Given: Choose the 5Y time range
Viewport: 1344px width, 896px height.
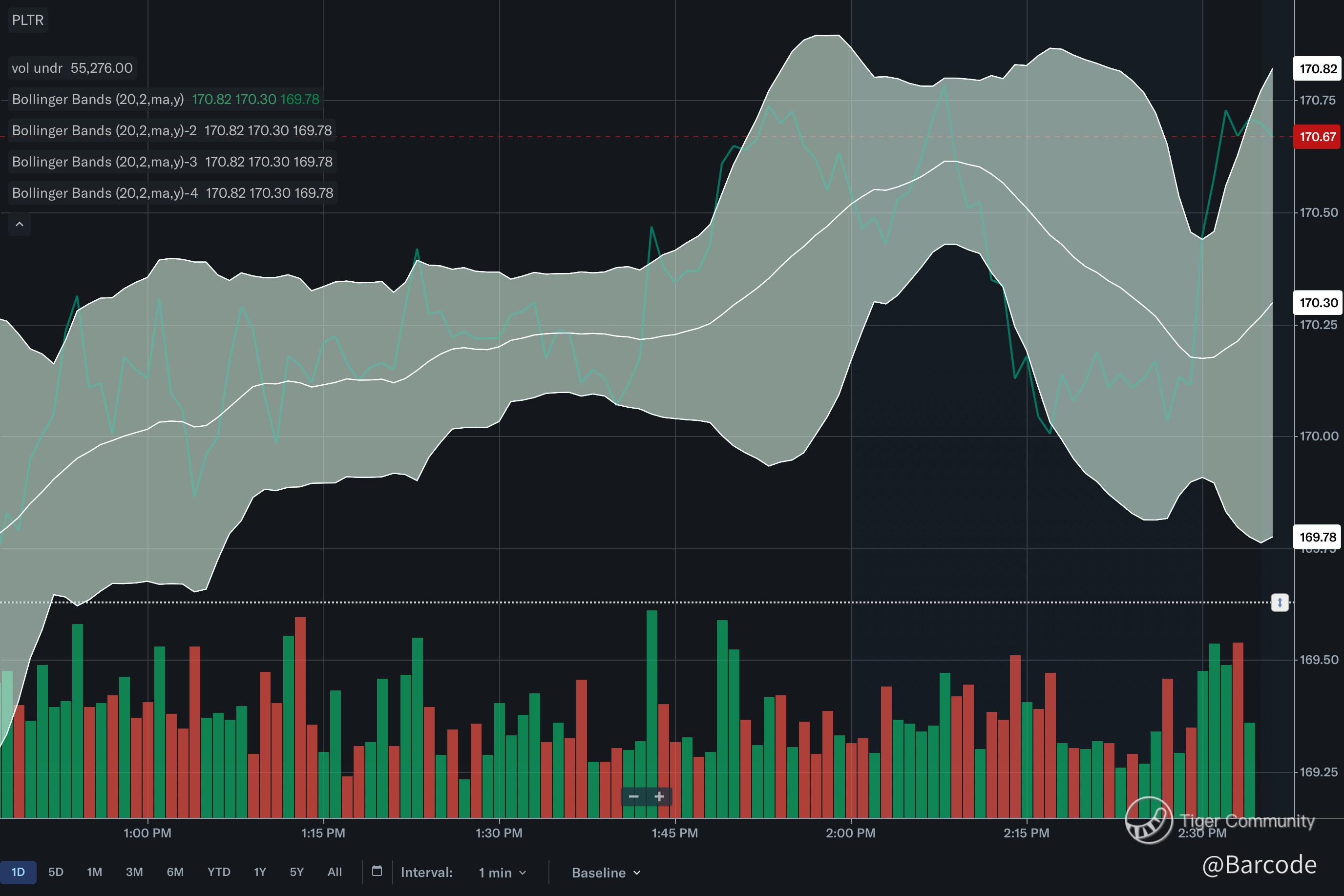Looking at the screenshot, I should pyautogui.click(x=296, y=872).
